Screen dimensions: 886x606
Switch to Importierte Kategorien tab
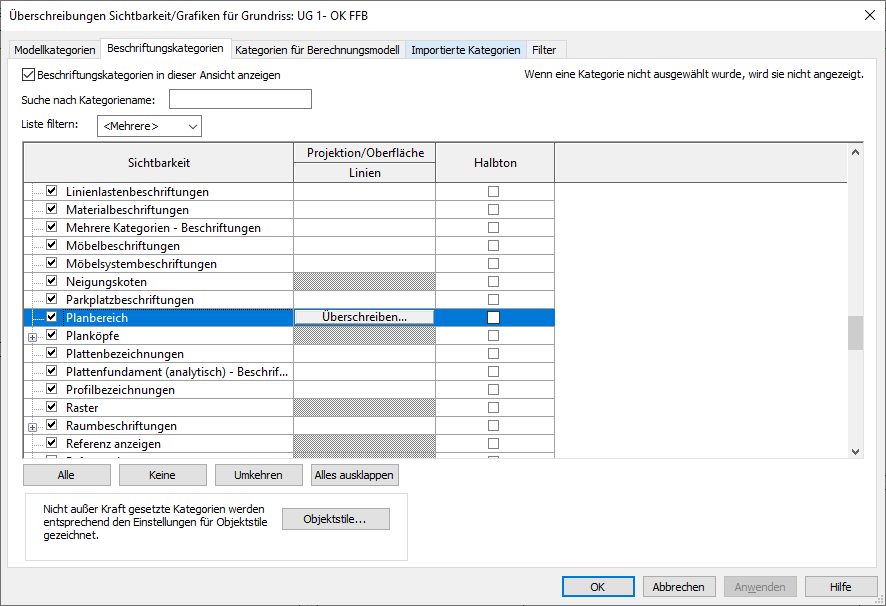point(466,50)
